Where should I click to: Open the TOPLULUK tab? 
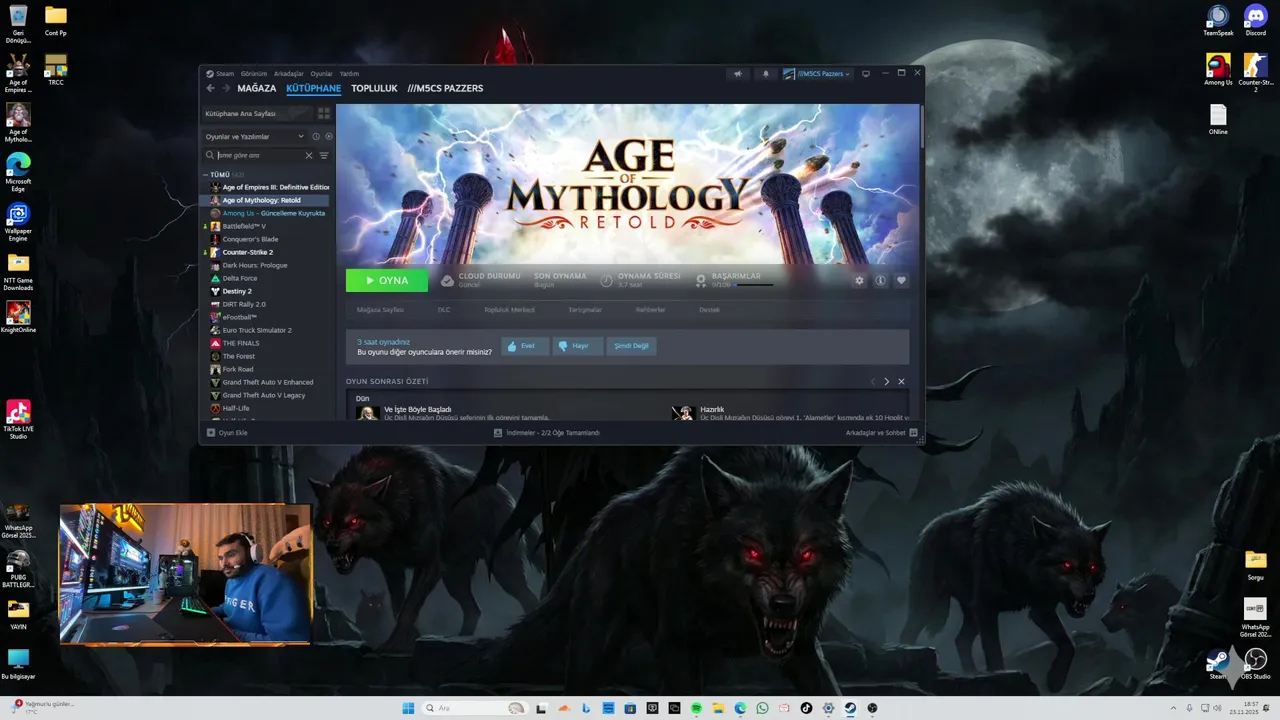click(x=374, y=88)
